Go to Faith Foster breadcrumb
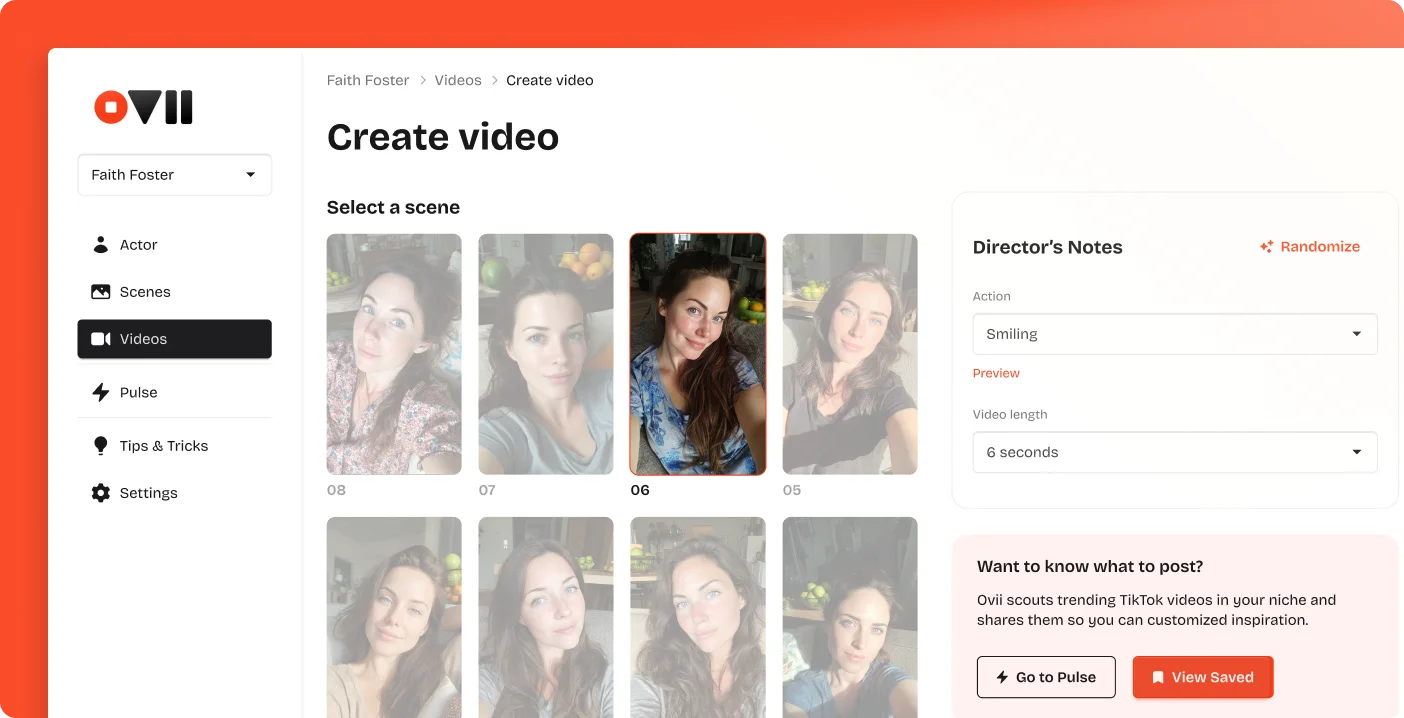Image resolution: width=1404 pixels, height=718 pixels. 368,80
